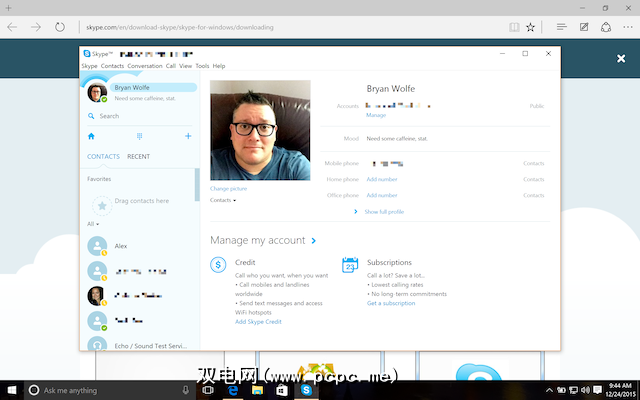Screen dimensions: 640x400
Task: Open the dial pad icon
Action: [139, 136]
